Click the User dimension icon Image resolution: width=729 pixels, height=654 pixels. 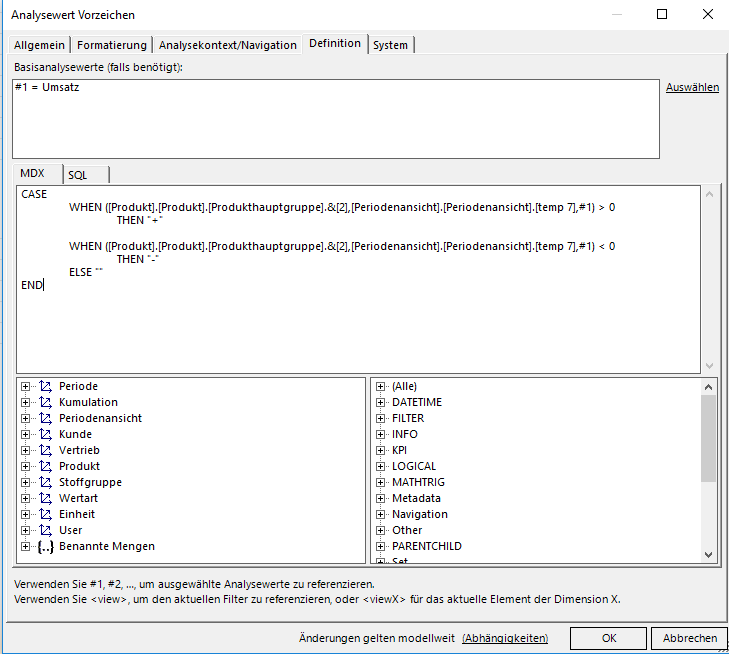(45, 530)
